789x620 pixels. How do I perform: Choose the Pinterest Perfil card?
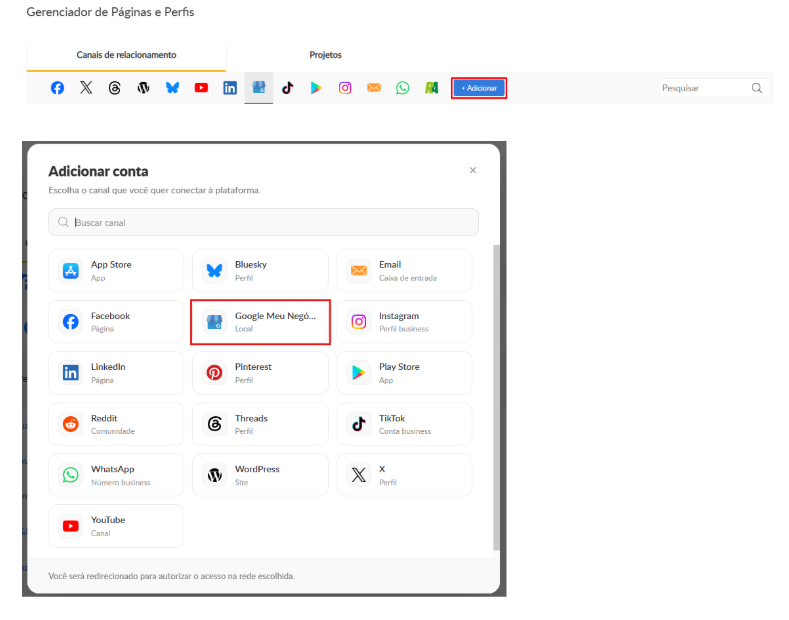pyautogui.click(x=260, y=373)
